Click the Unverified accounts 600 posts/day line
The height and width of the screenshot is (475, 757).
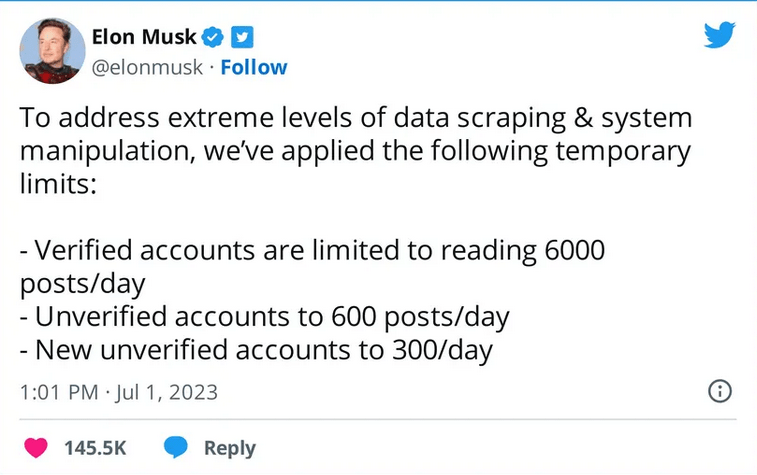pos(265,317)
